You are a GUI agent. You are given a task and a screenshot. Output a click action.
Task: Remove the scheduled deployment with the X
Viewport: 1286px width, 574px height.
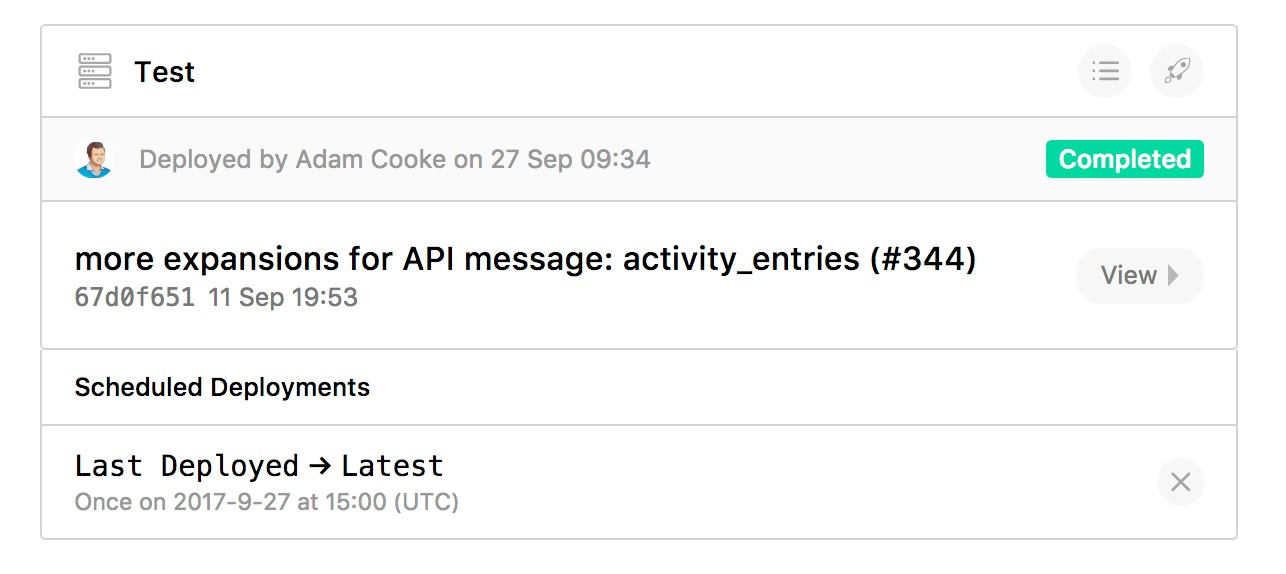pyautogui.click(x=1180, y=483)
